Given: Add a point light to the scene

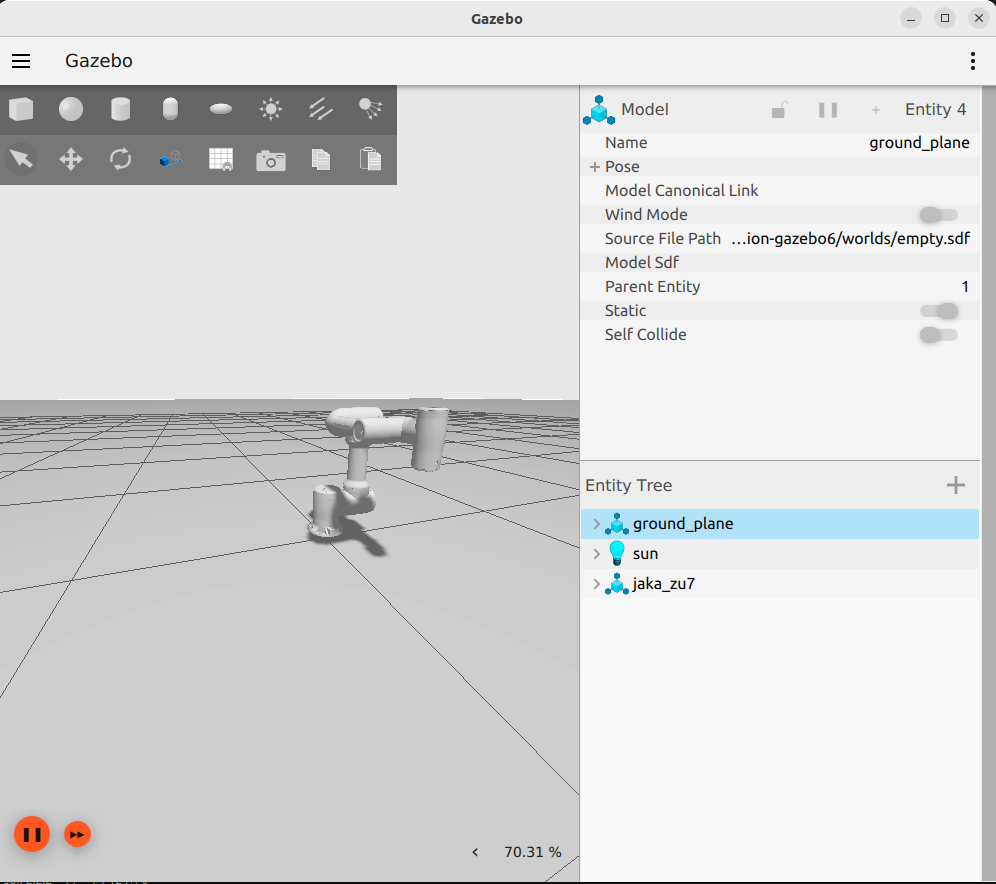Looking at the screenshot, I should click(270, 109).
